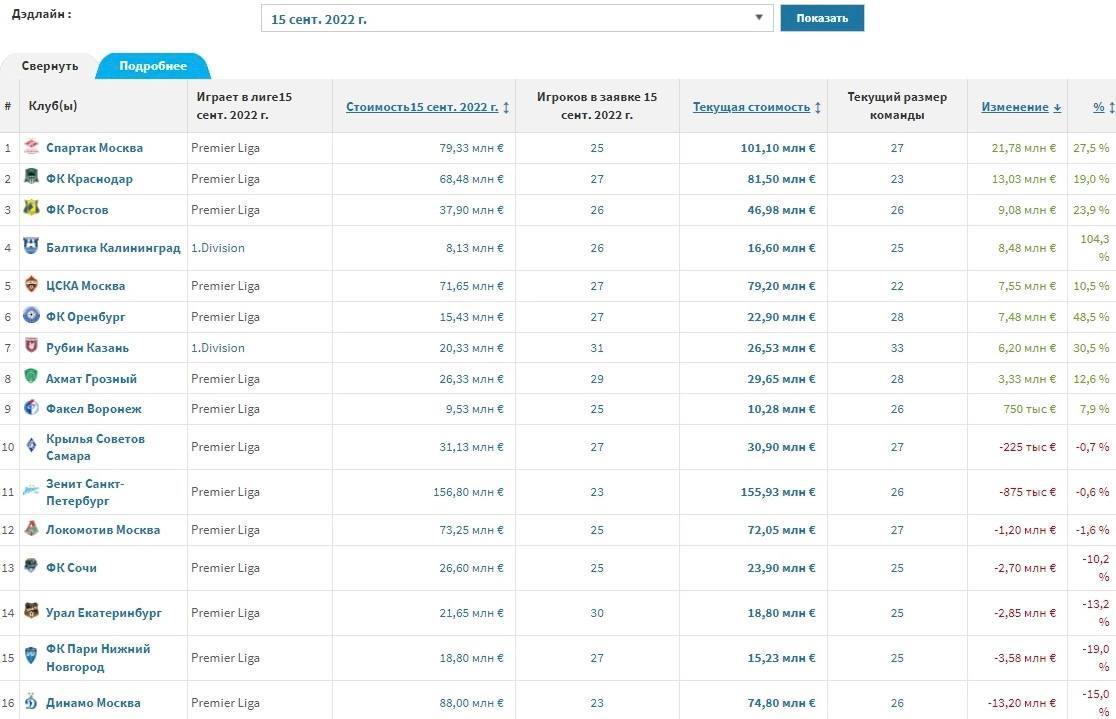Click the Локомотив Москва club crest

click(31, 528)
